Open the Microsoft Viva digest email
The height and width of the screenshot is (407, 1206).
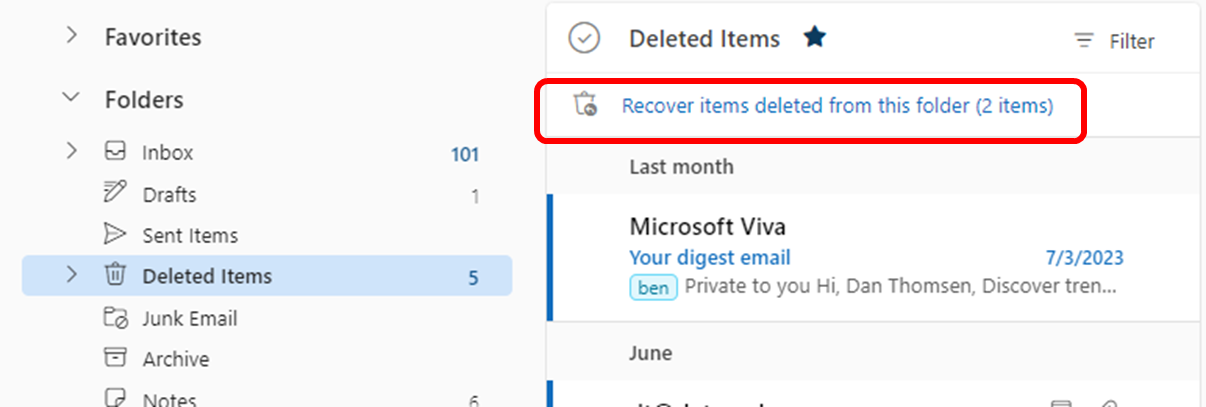(875, 257)
